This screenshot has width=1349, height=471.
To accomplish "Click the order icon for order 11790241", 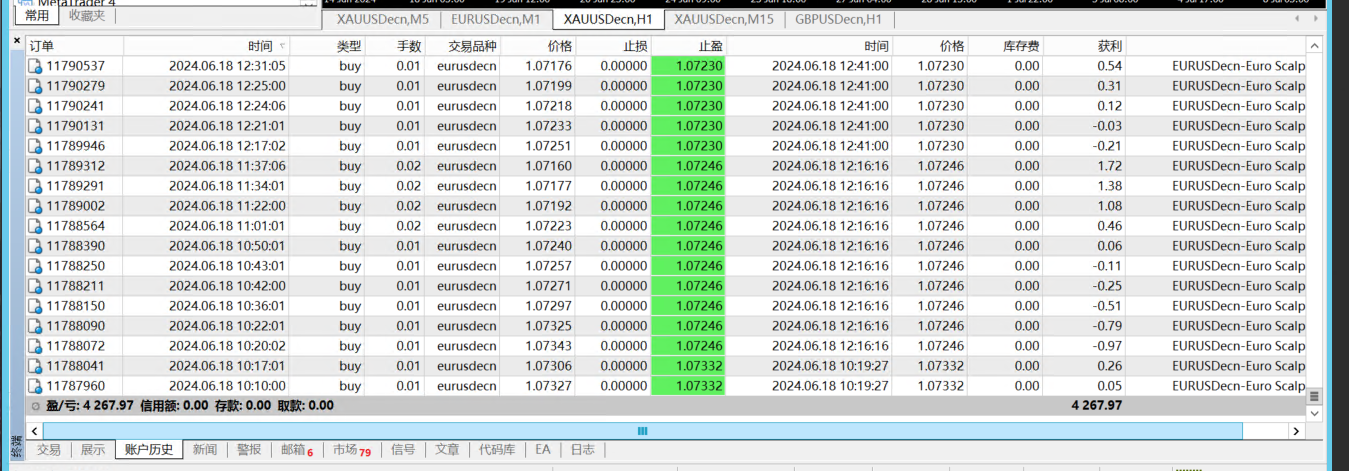I will [35, 106].
